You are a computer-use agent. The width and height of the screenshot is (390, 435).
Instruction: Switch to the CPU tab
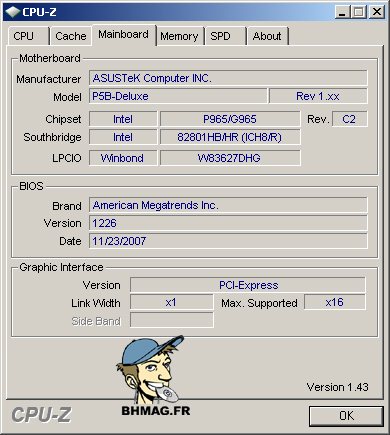click(28, 36)
